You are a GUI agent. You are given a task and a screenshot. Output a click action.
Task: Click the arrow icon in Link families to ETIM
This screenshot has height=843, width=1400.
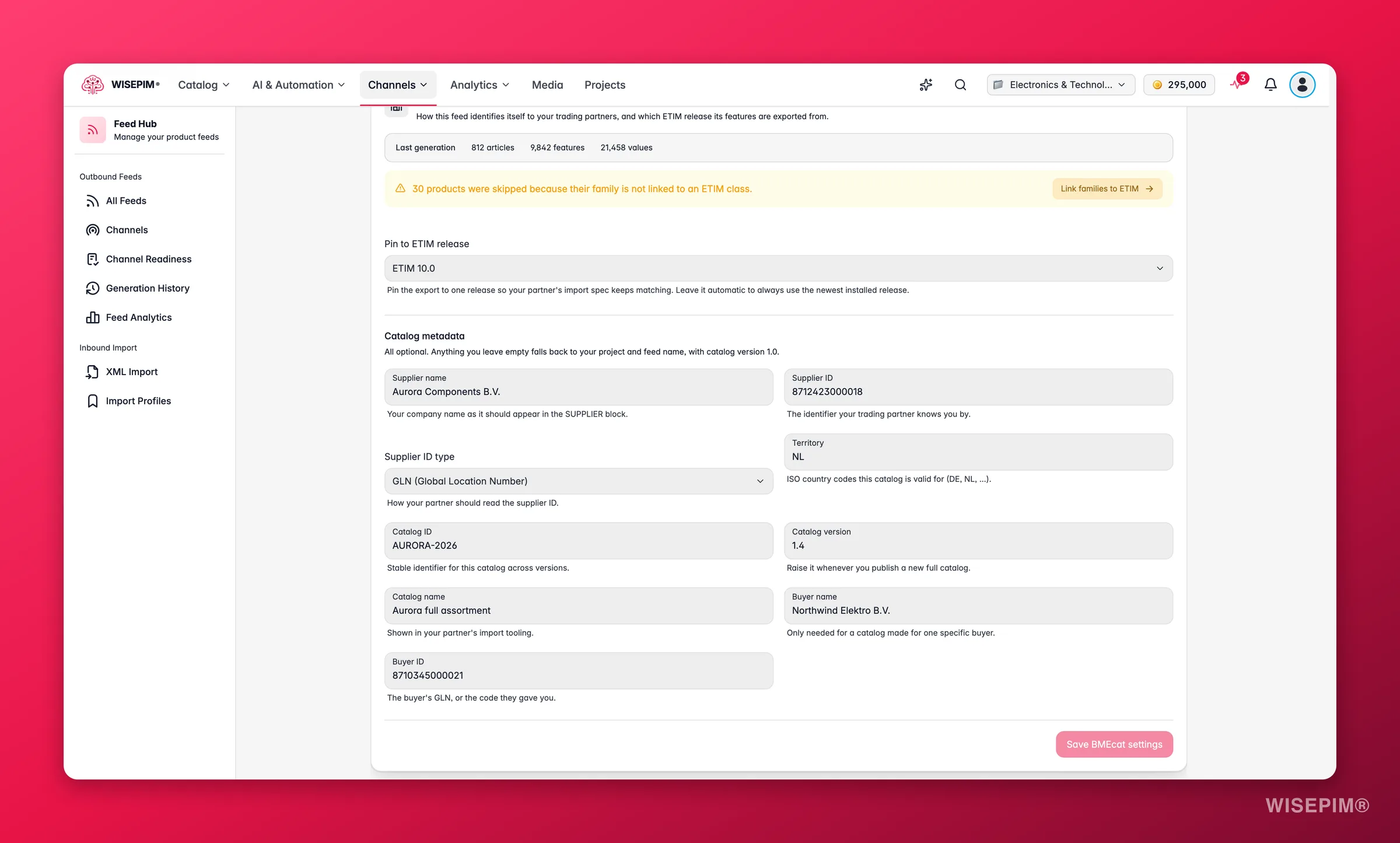(1149, 188)
